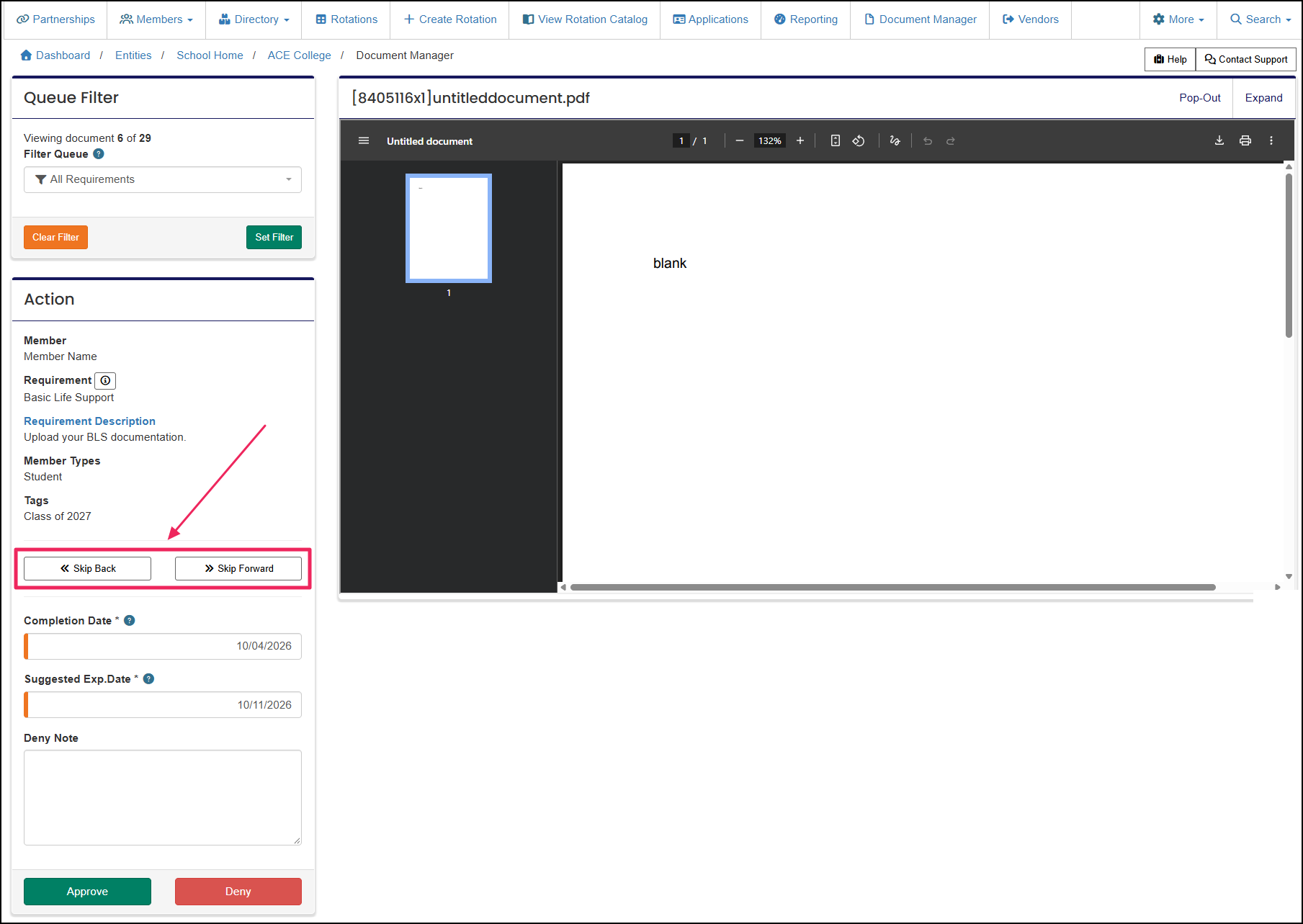1303x924 pixels.
Task: Click the Contact Support button
Action: pyautogui.click(x=1246, y=60)
